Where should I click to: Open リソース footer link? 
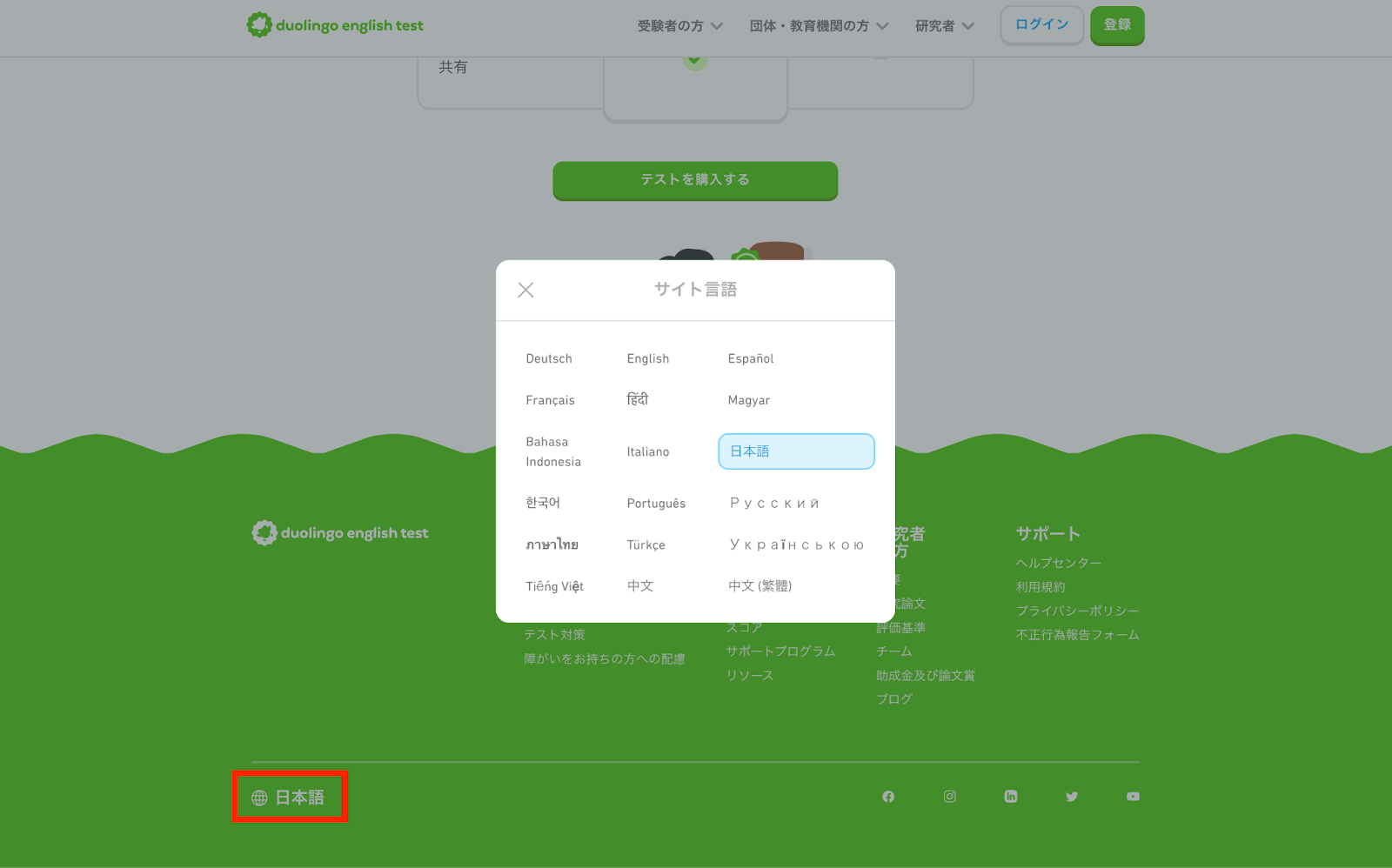pos(750,675)
